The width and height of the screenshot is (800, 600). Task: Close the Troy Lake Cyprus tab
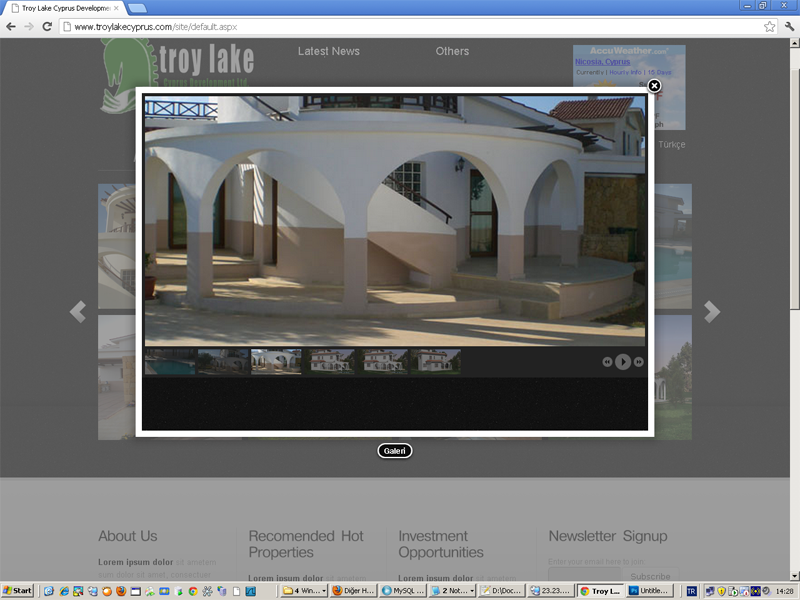pyautogui.click(x=116, y=8)
